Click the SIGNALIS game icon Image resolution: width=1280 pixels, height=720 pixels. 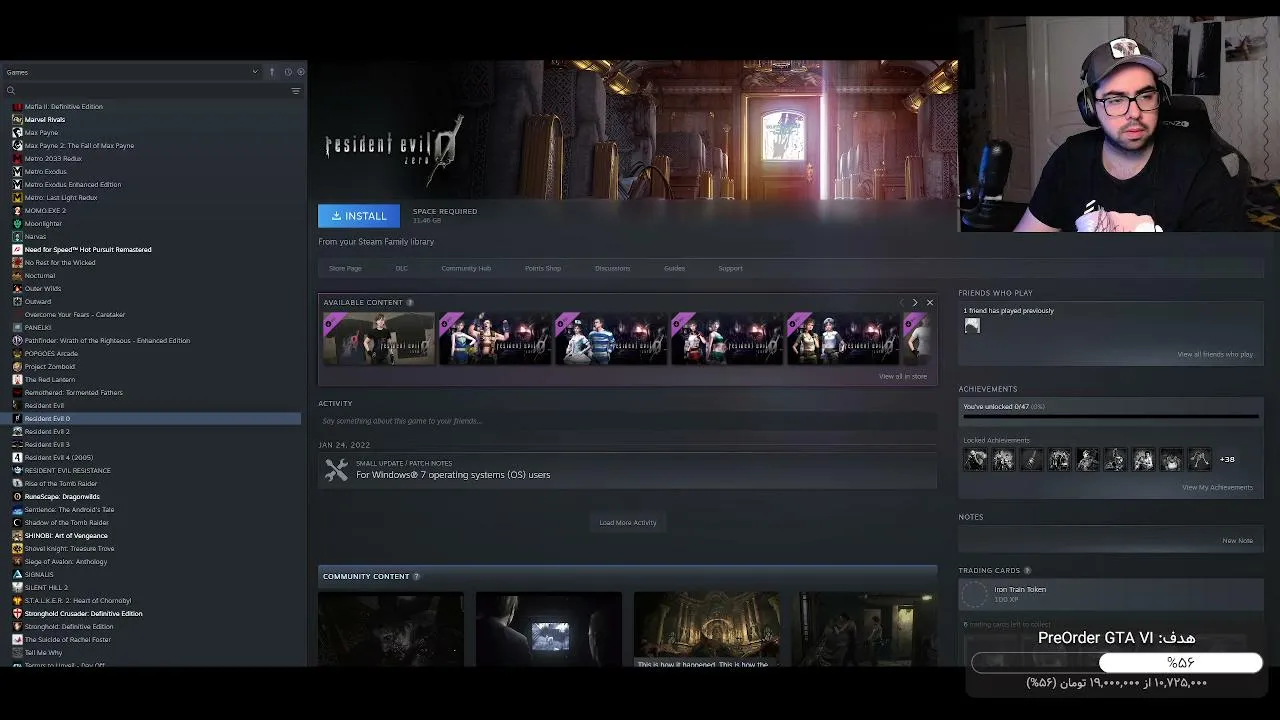[x=17, y=574]
